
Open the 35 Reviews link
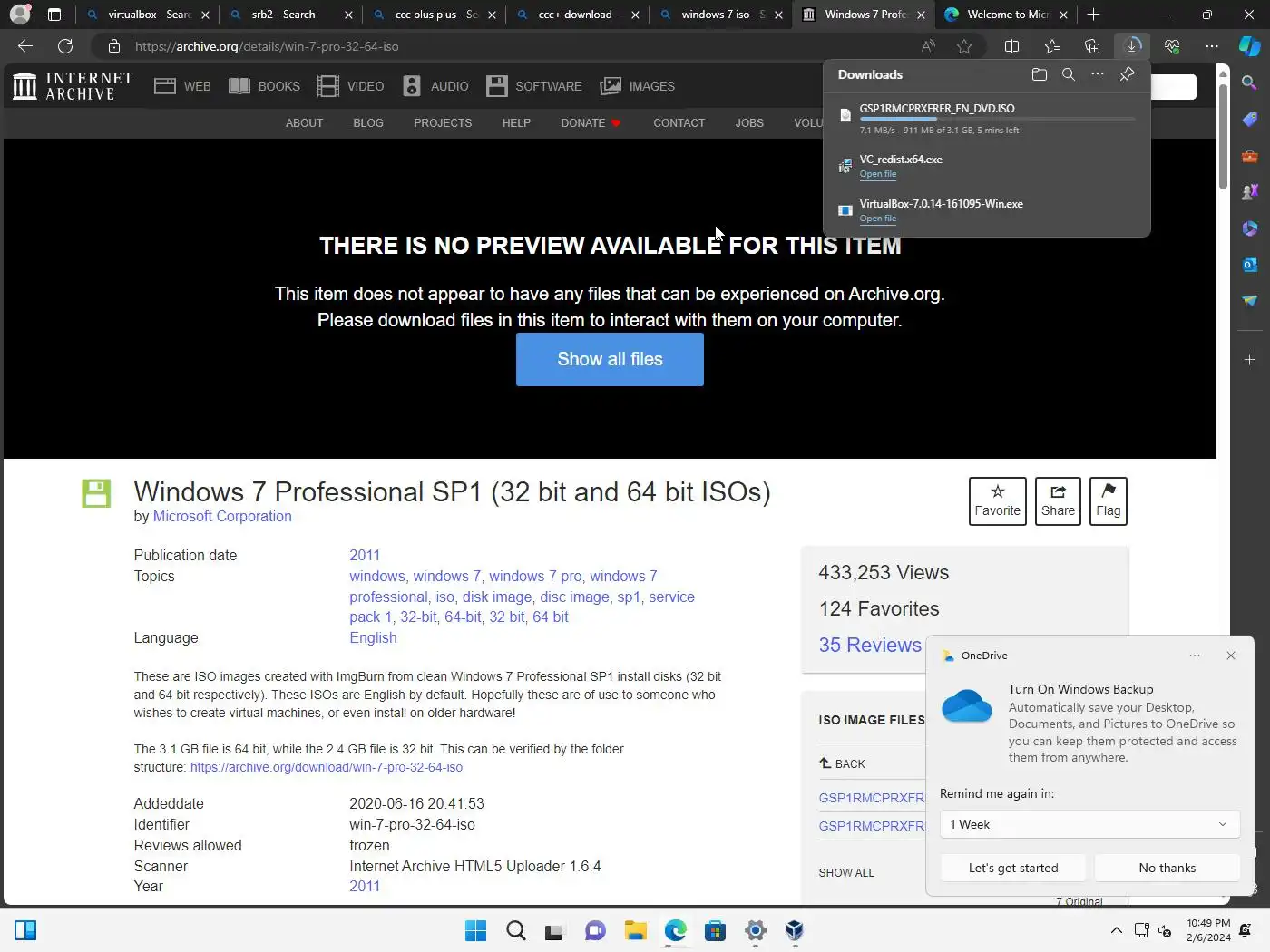tap(870, 645)
